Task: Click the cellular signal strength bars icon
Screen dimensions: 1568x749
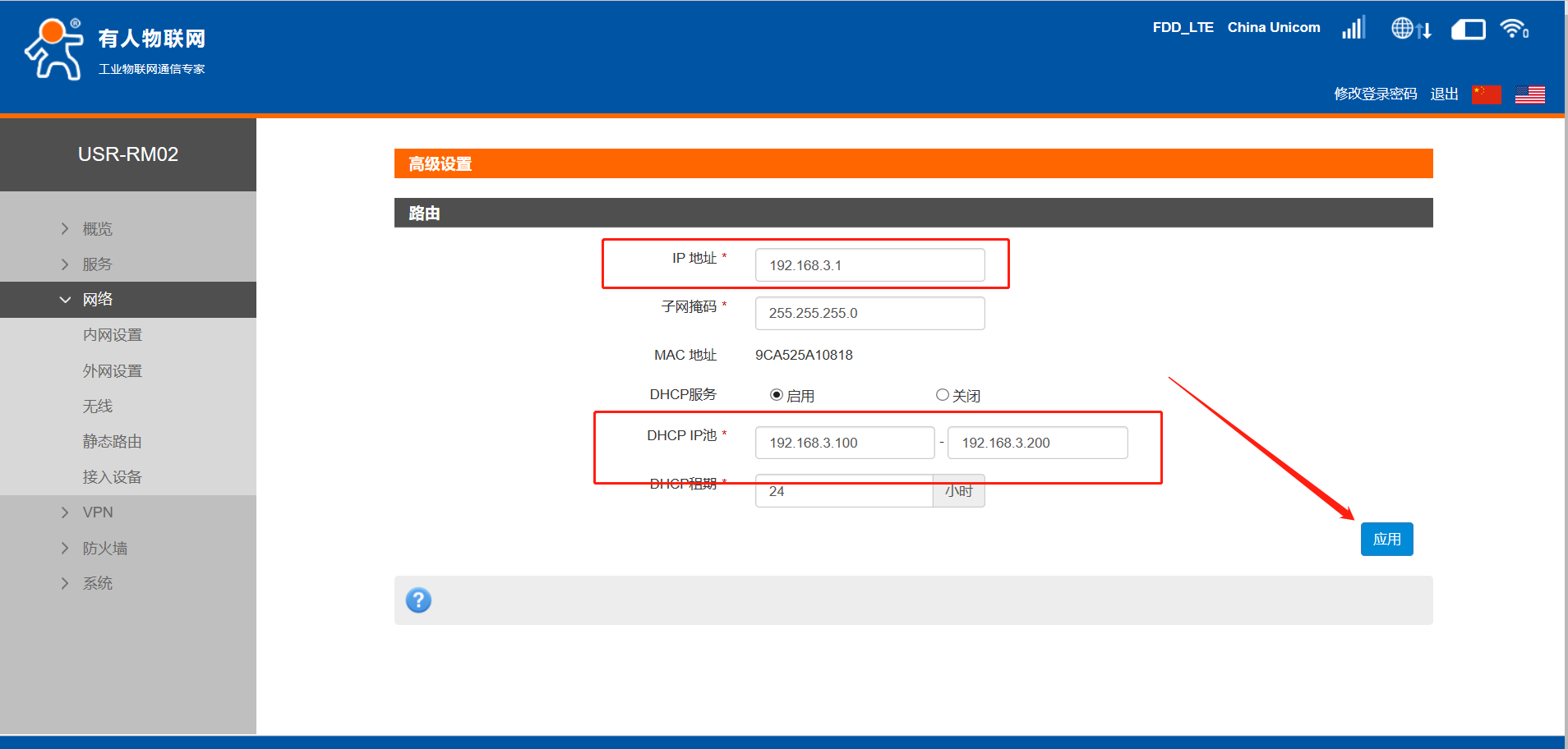Action: (1353, 29)
